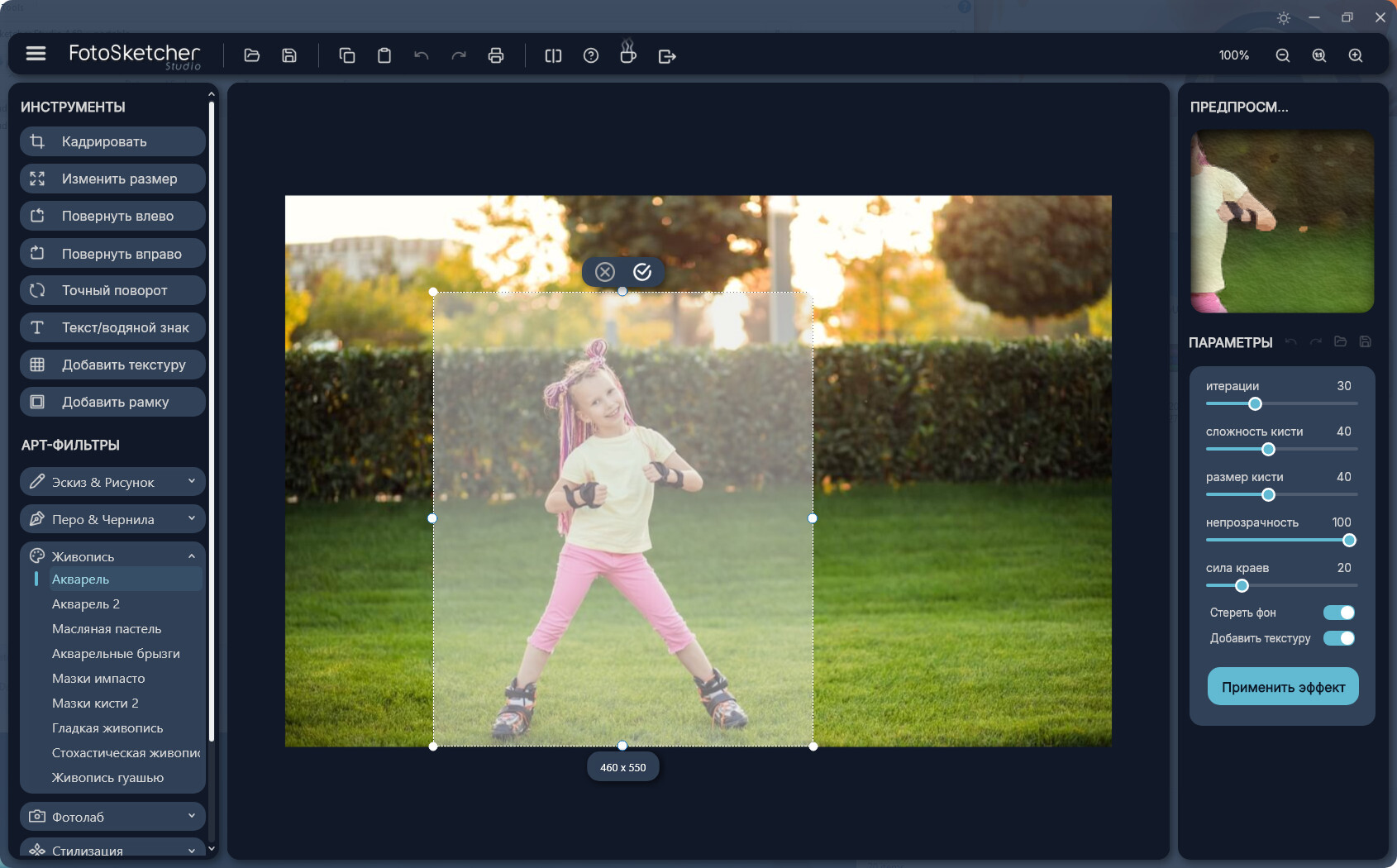Zoom in using the magnifier plus icon

click(x=1356, y=55)
